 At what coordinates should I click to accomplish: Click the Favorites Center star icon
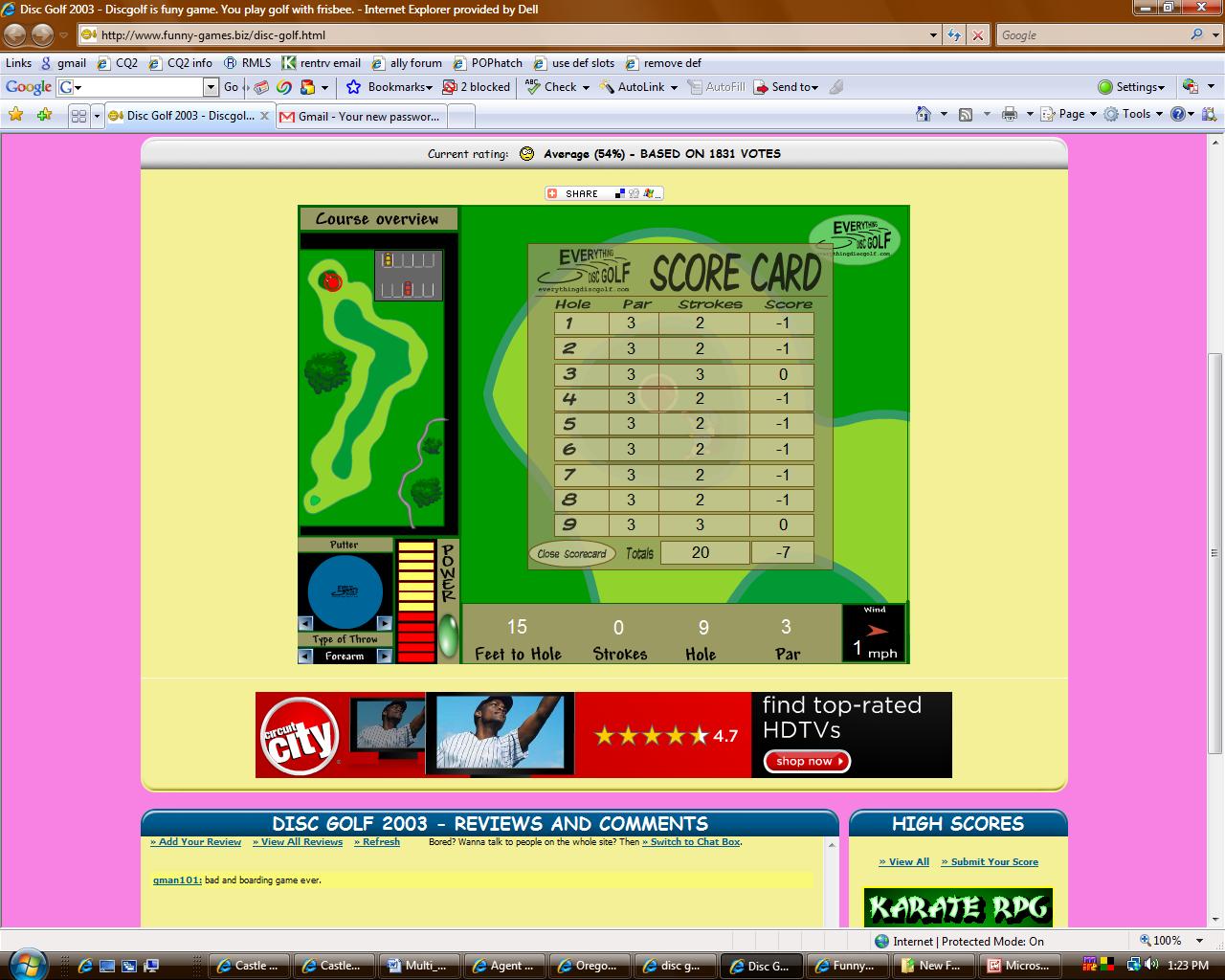coord(15,115)
